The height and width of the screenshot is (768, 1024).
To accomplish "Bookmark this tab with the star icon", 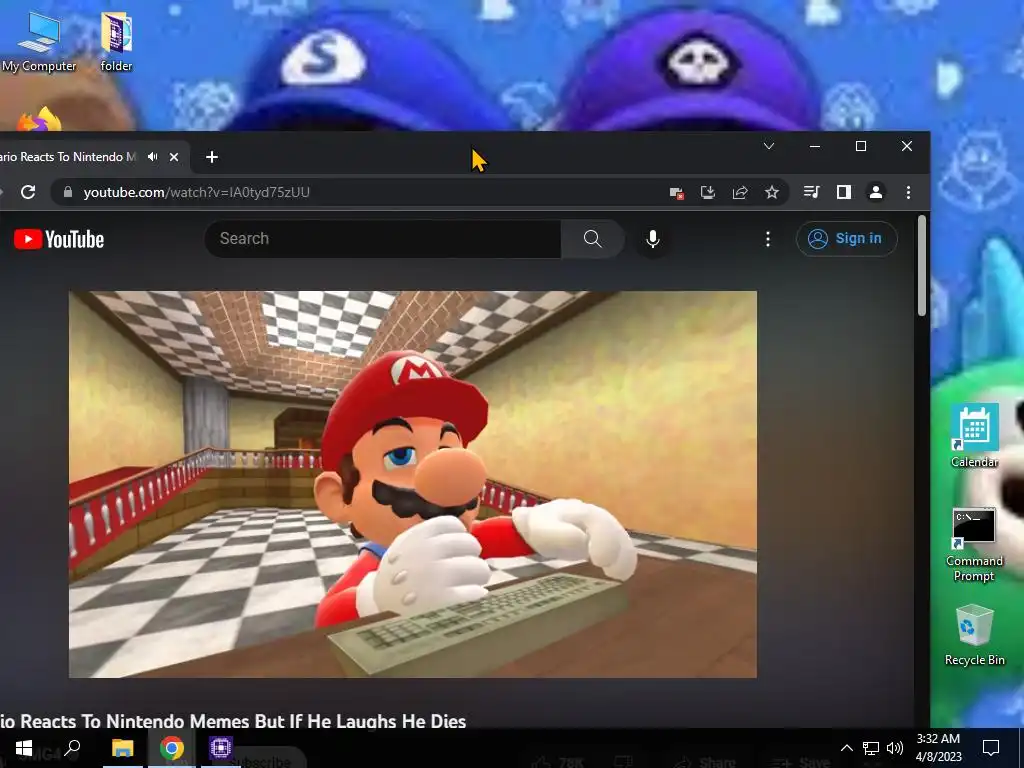I will 772,192.
